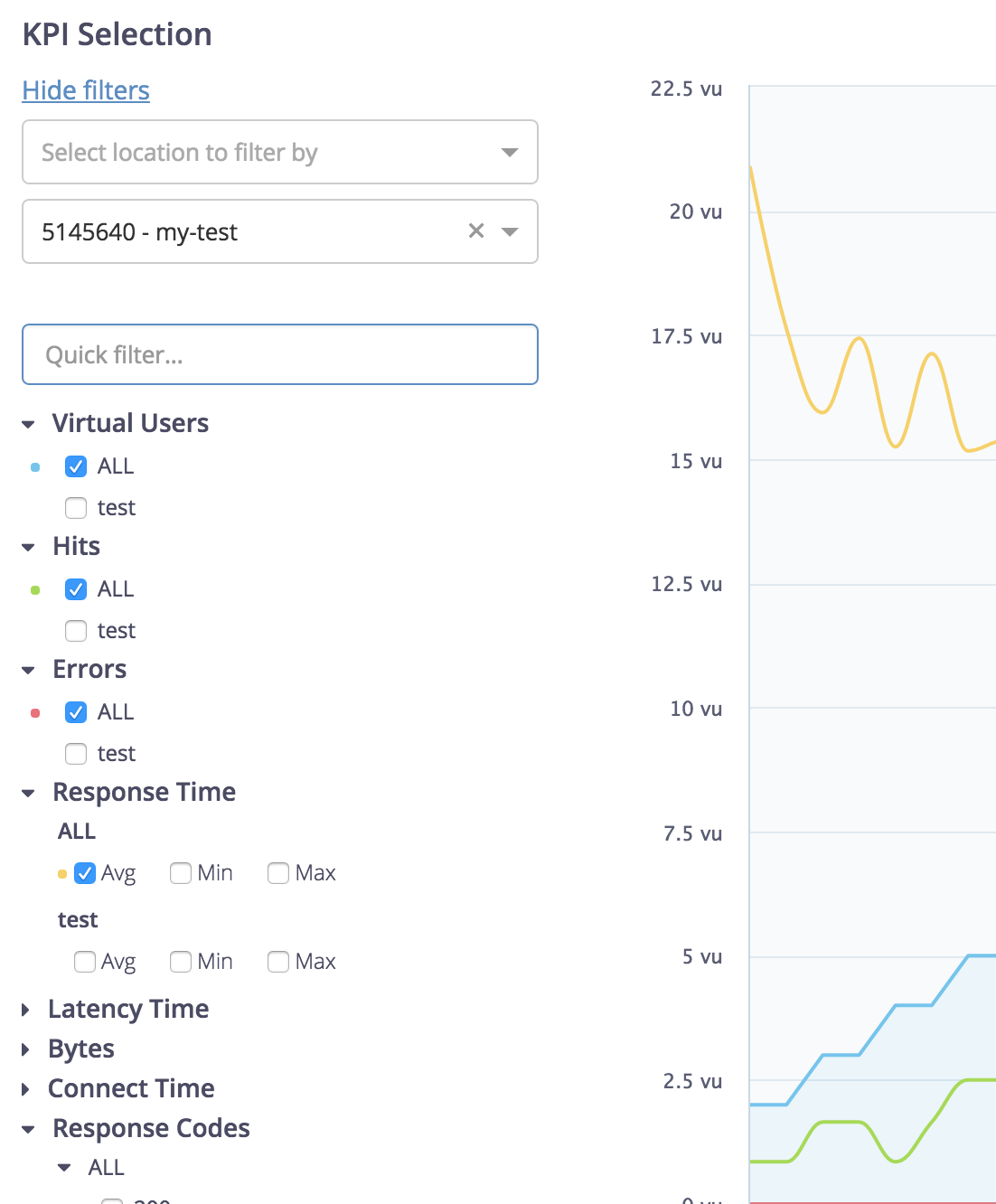Check the Errors test checkbox
The height and width of the screenshot is (1204, 996).
[76, 754]
